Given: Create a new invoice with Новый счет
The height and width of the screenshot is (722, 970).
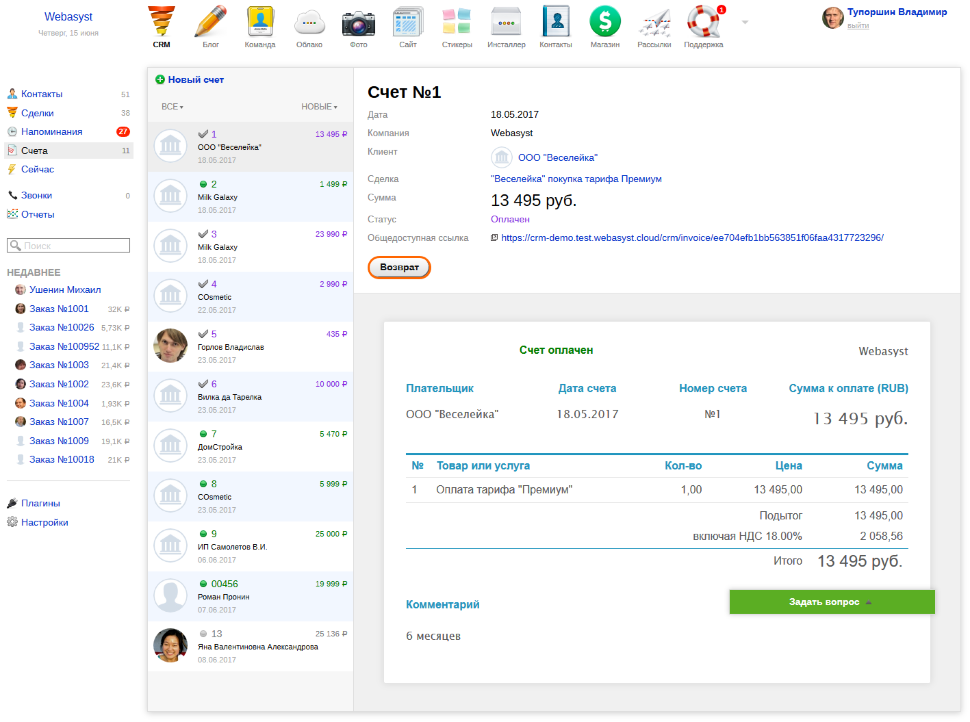Looking at the screenshot, I should 189,80.
